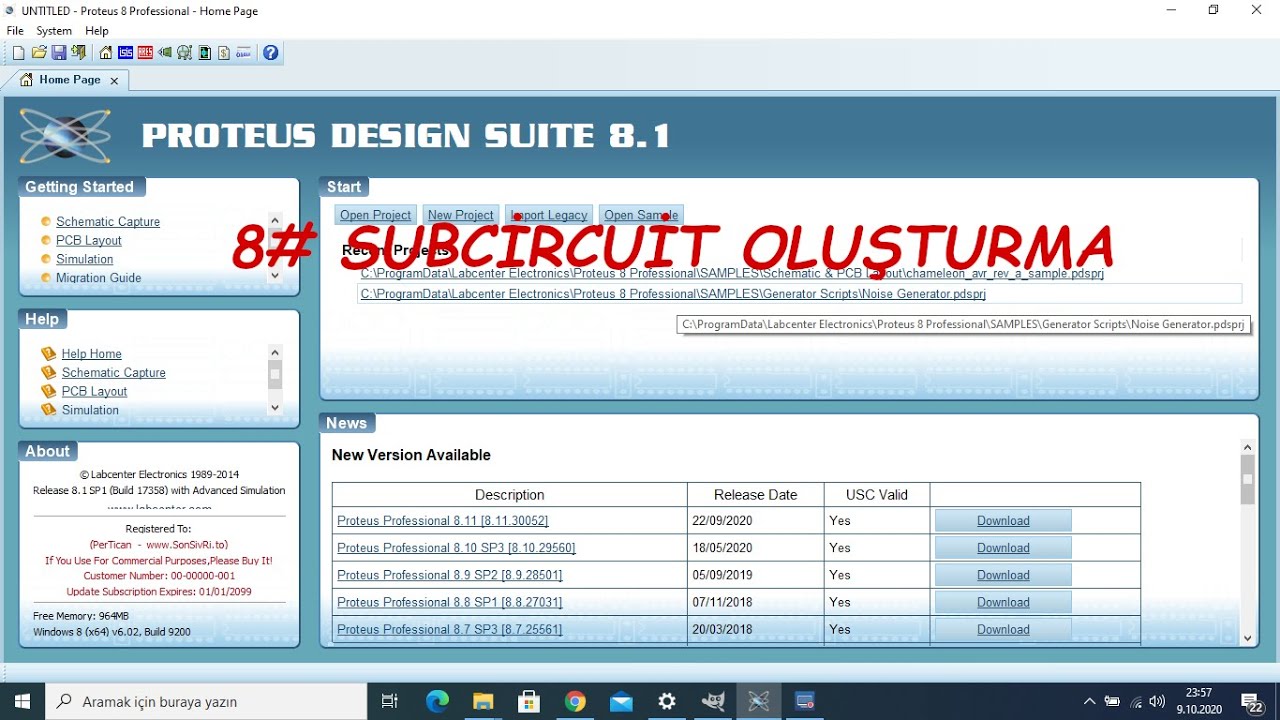Open the Help menu

coord(97,31)
